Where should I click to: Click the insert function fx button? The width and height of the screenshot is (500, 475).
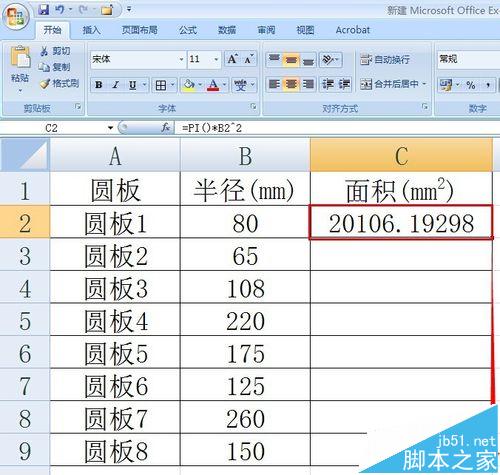tap(166, 127)
